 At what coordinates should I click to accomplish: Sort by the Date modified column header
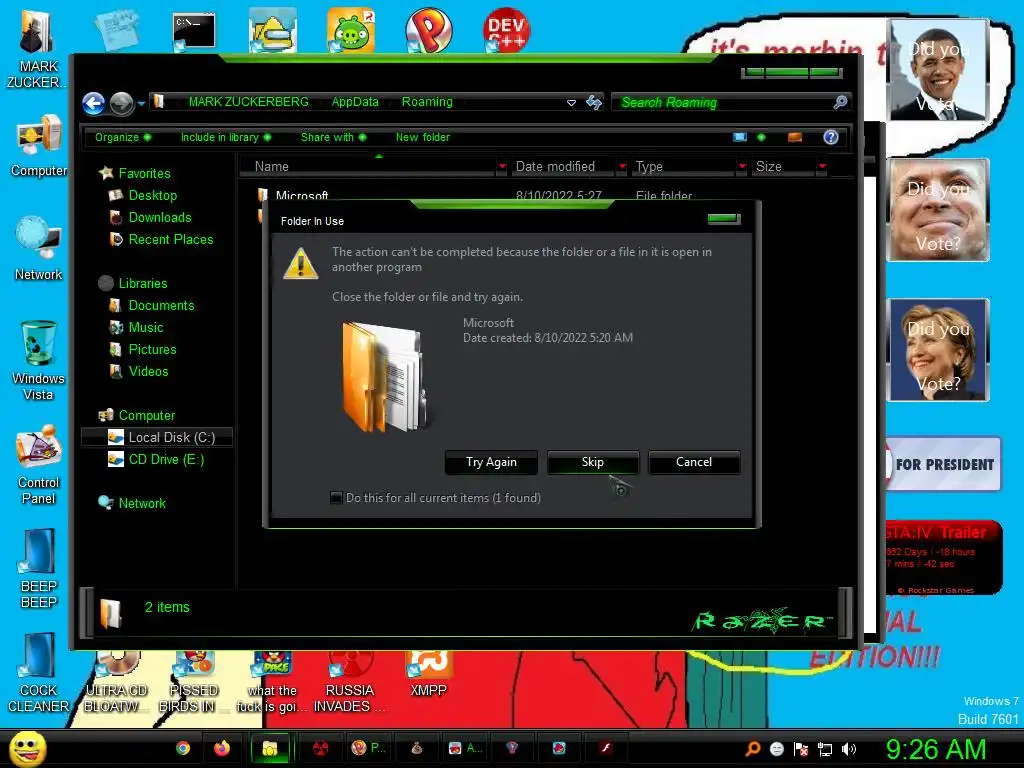562,167
